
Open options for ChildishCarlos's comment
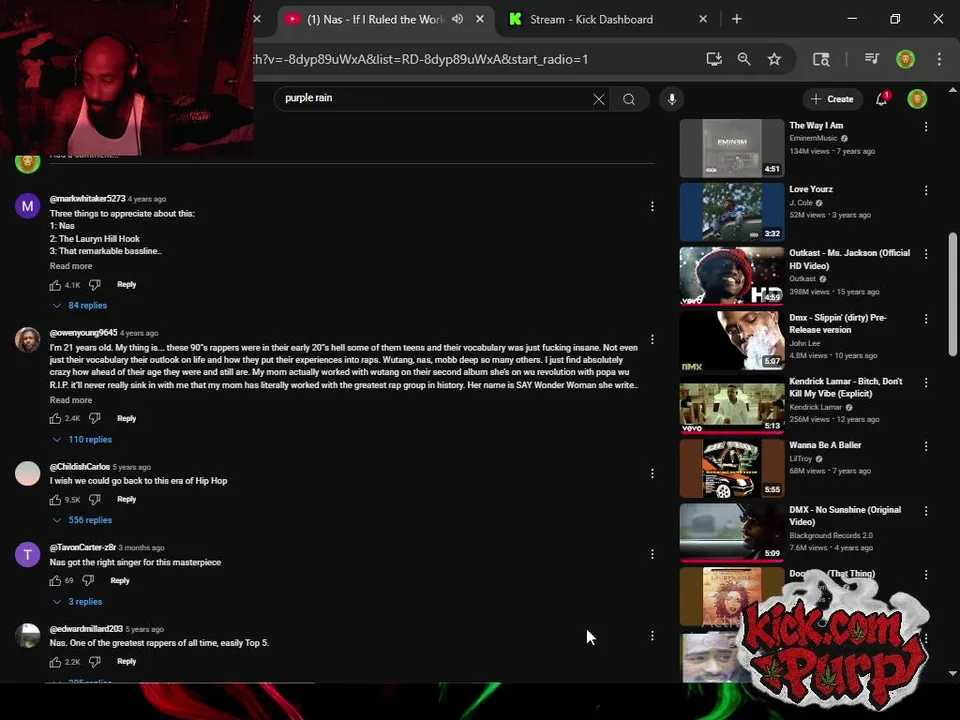point(652,473)
